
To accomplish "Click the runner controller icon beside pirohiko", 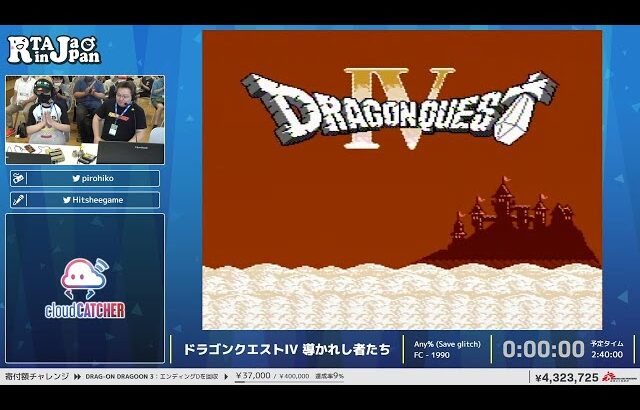I will pyautogui.click(x=18, y=178).
